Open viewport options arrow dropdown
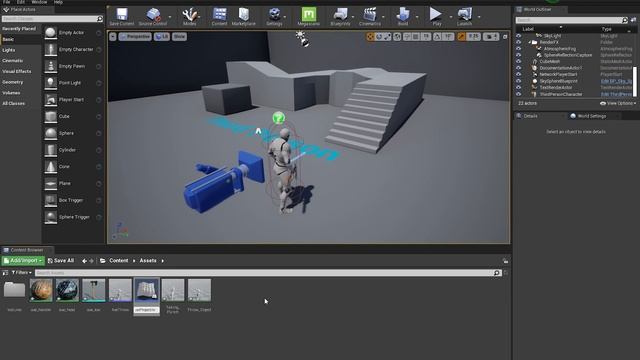Viewport: 640px width, 360px height. [x=113, y=36]
